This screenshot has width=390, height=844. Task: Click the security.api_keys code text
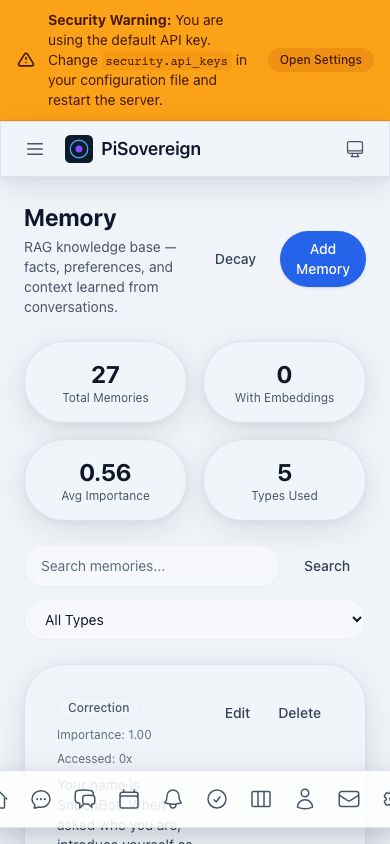(x=167, y=60)
